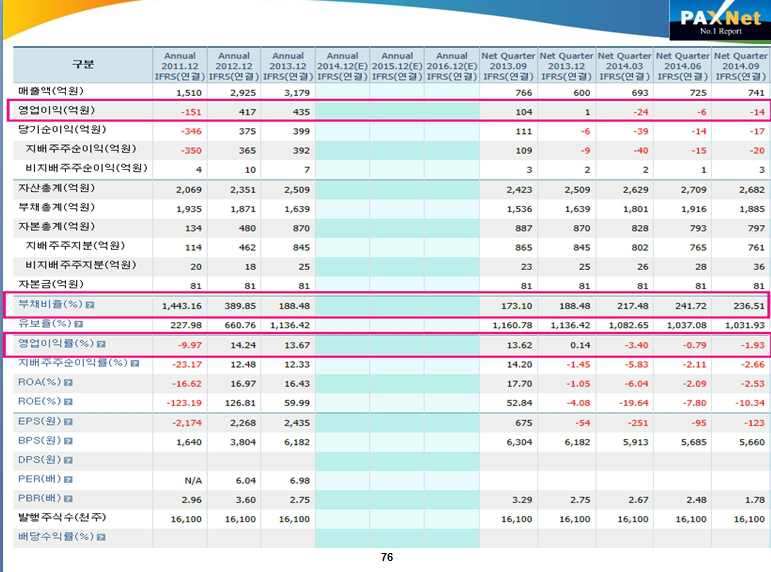
Task: Click the DPS(원) label text
Action: coord(39,459)
